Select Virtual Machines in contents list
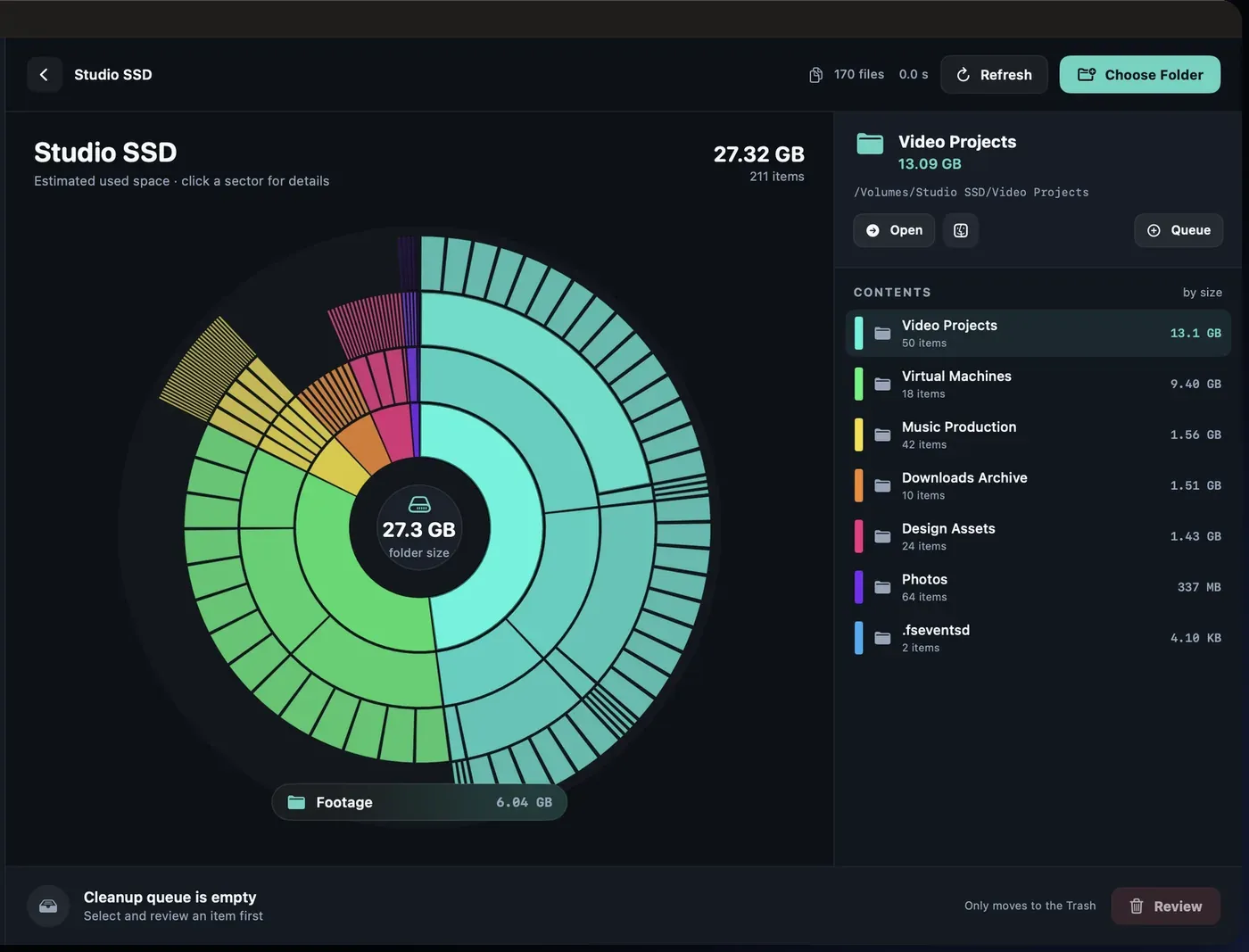1249x952 pixels. click(1038, 384)
